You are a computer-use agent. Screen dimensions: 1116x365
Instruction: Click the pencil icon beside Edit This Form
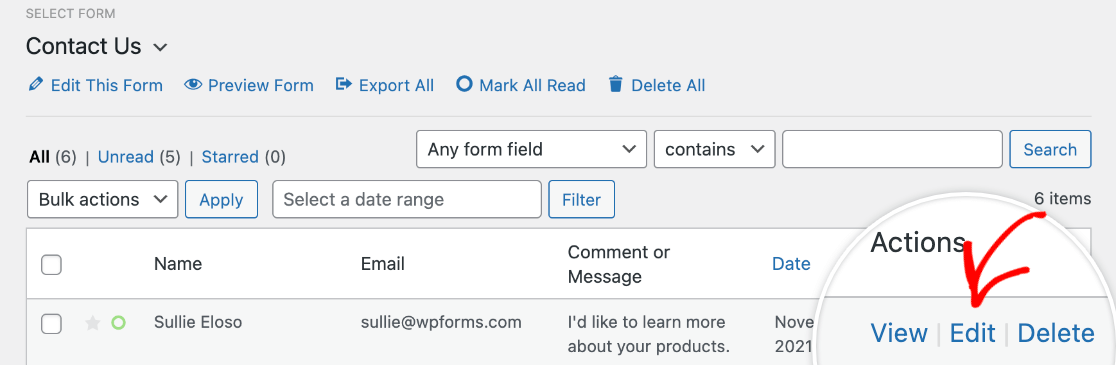pos(35,85)
